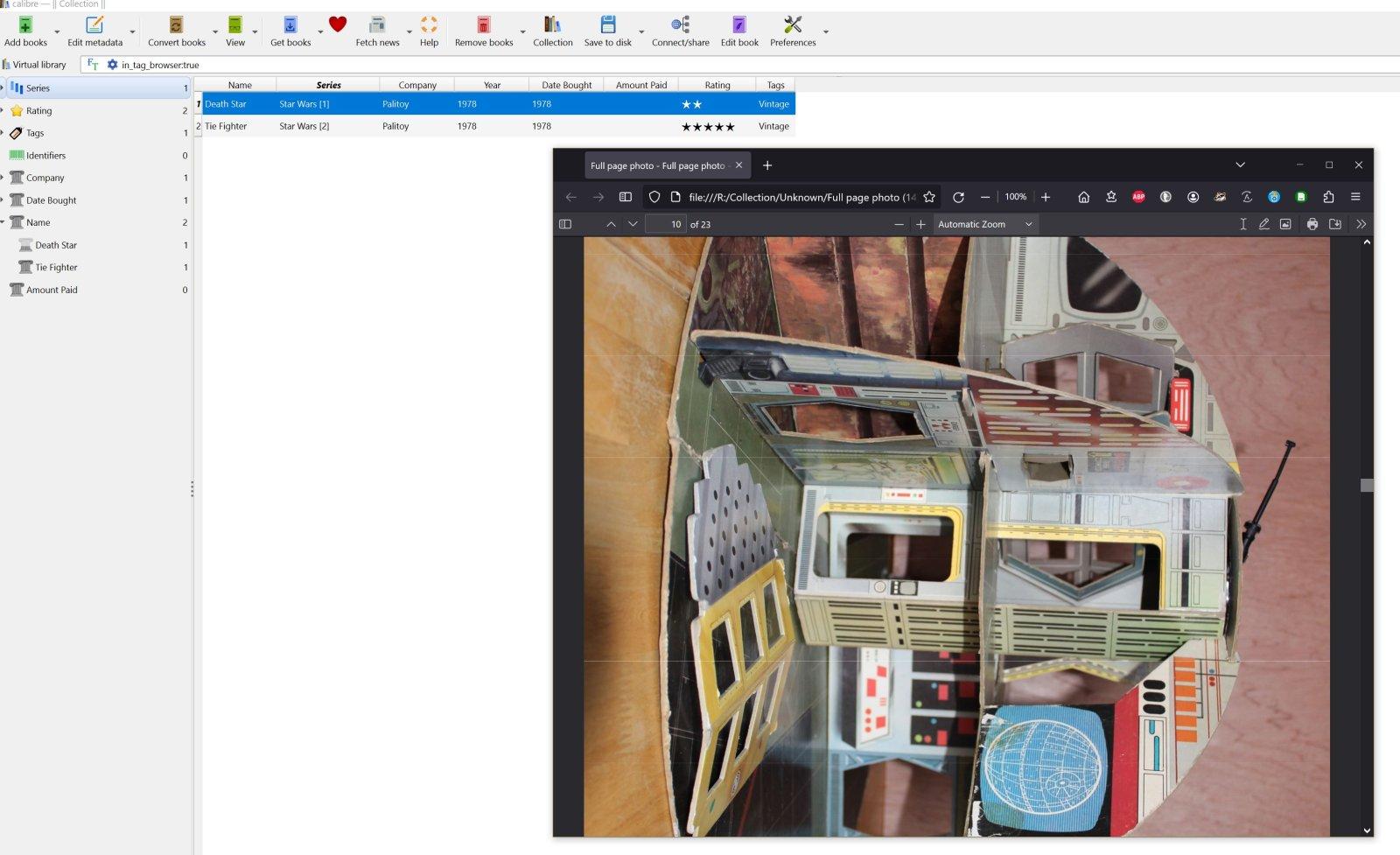Open the Edit metadata dropdown arrow
The image size is (1400, 855).
133,32
